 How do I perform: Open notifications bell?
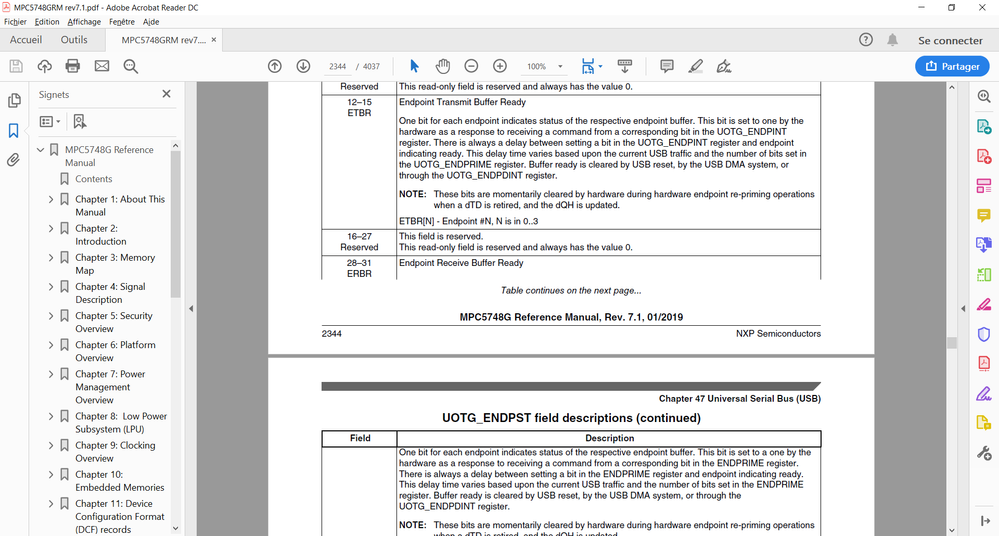click(x=893, y=40)
